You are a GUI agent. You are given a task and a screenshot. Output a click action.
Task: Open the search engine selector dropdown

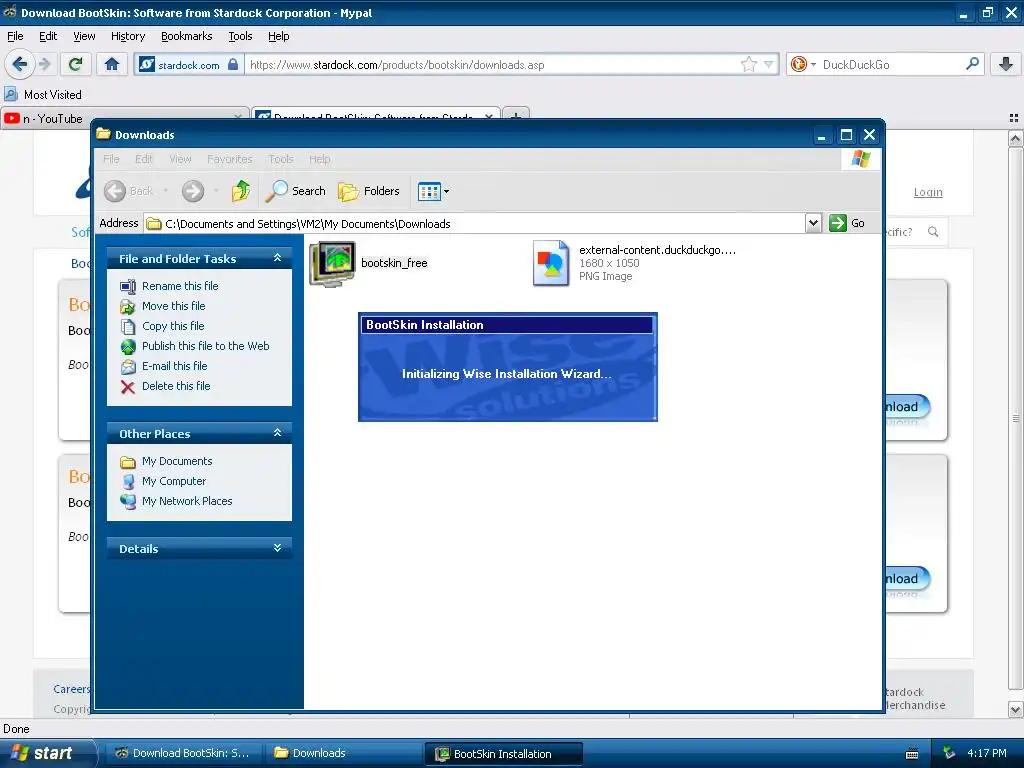tap(814, 64)
